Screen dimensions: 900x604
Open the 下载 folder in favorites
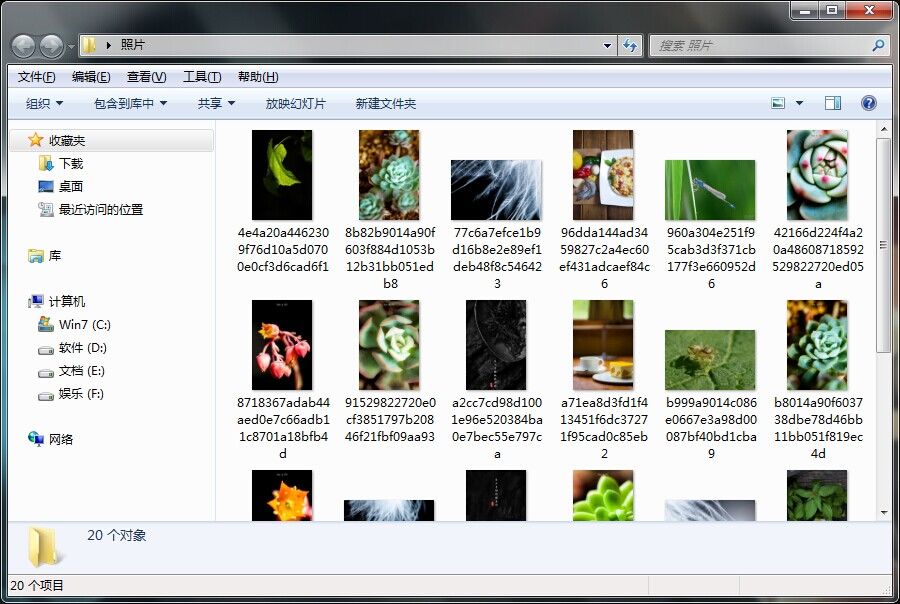70,163
